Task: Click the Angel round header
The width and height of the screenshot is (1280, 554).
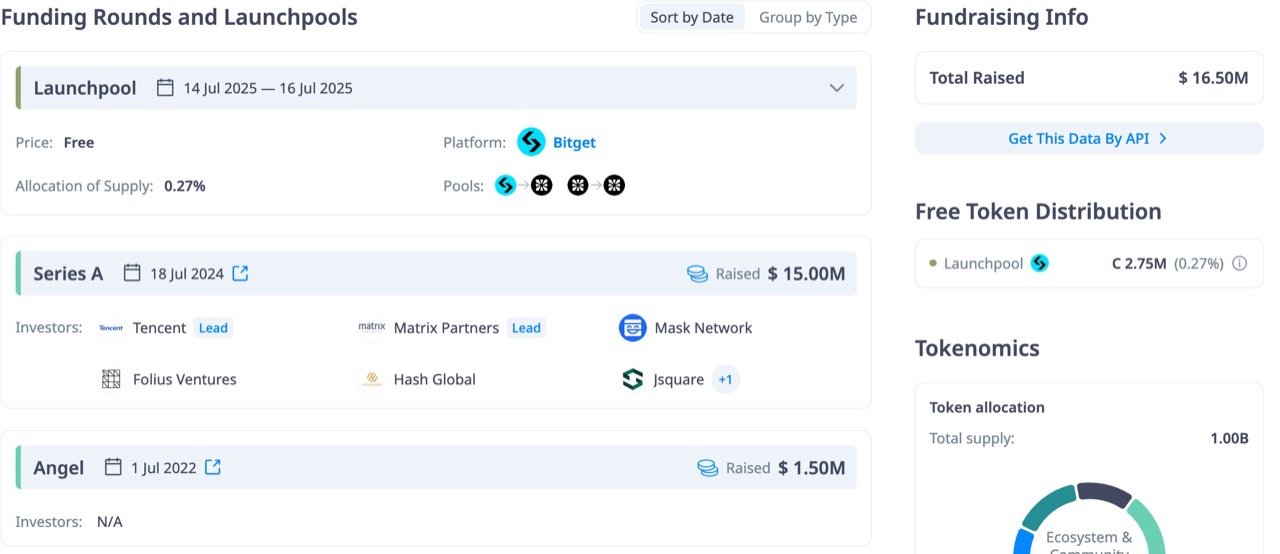Action: [436, 467]
